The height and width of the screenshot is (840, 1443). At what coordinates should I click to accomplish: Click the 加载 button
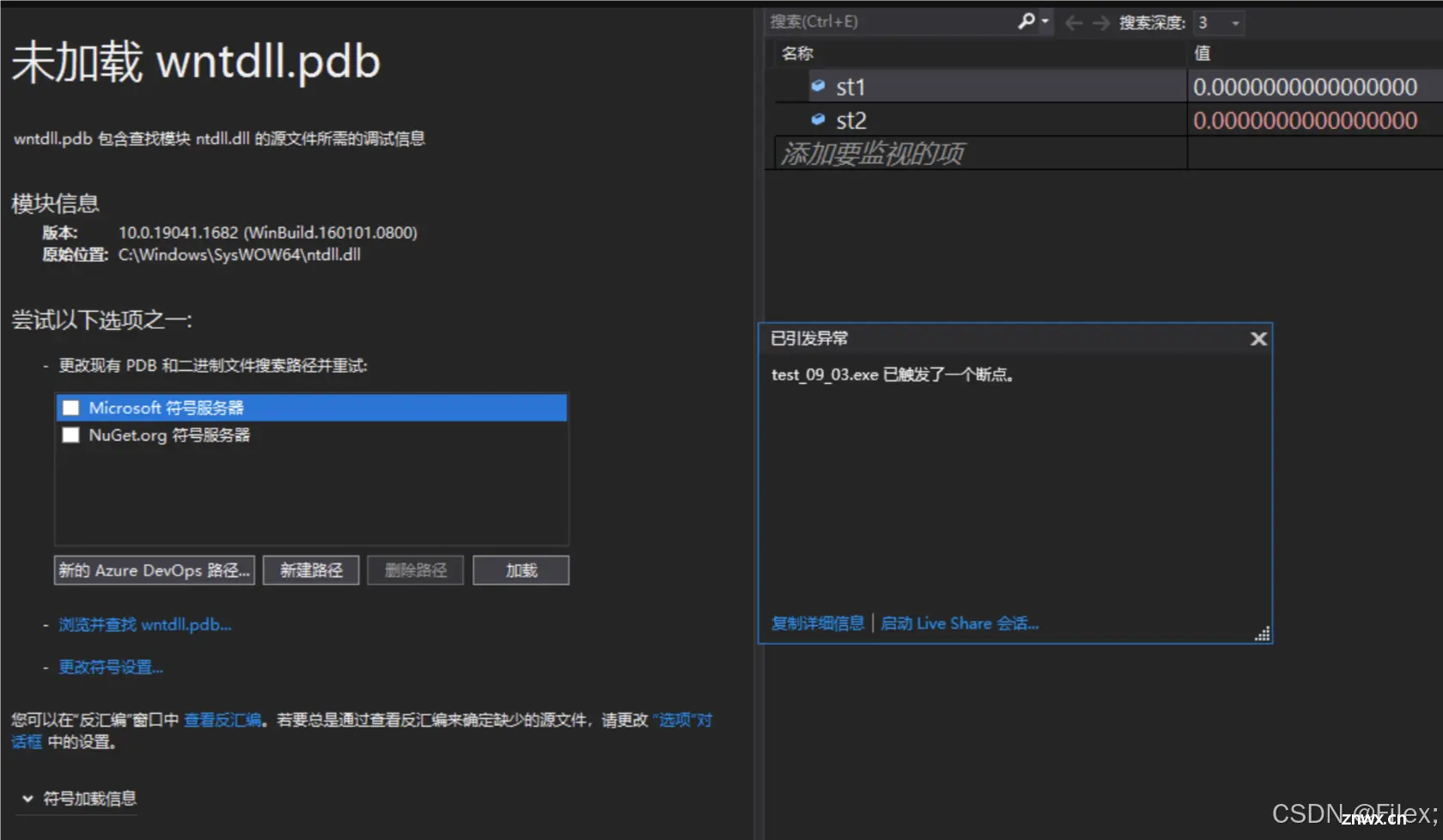pyautogui.click(x=521, y=570)
